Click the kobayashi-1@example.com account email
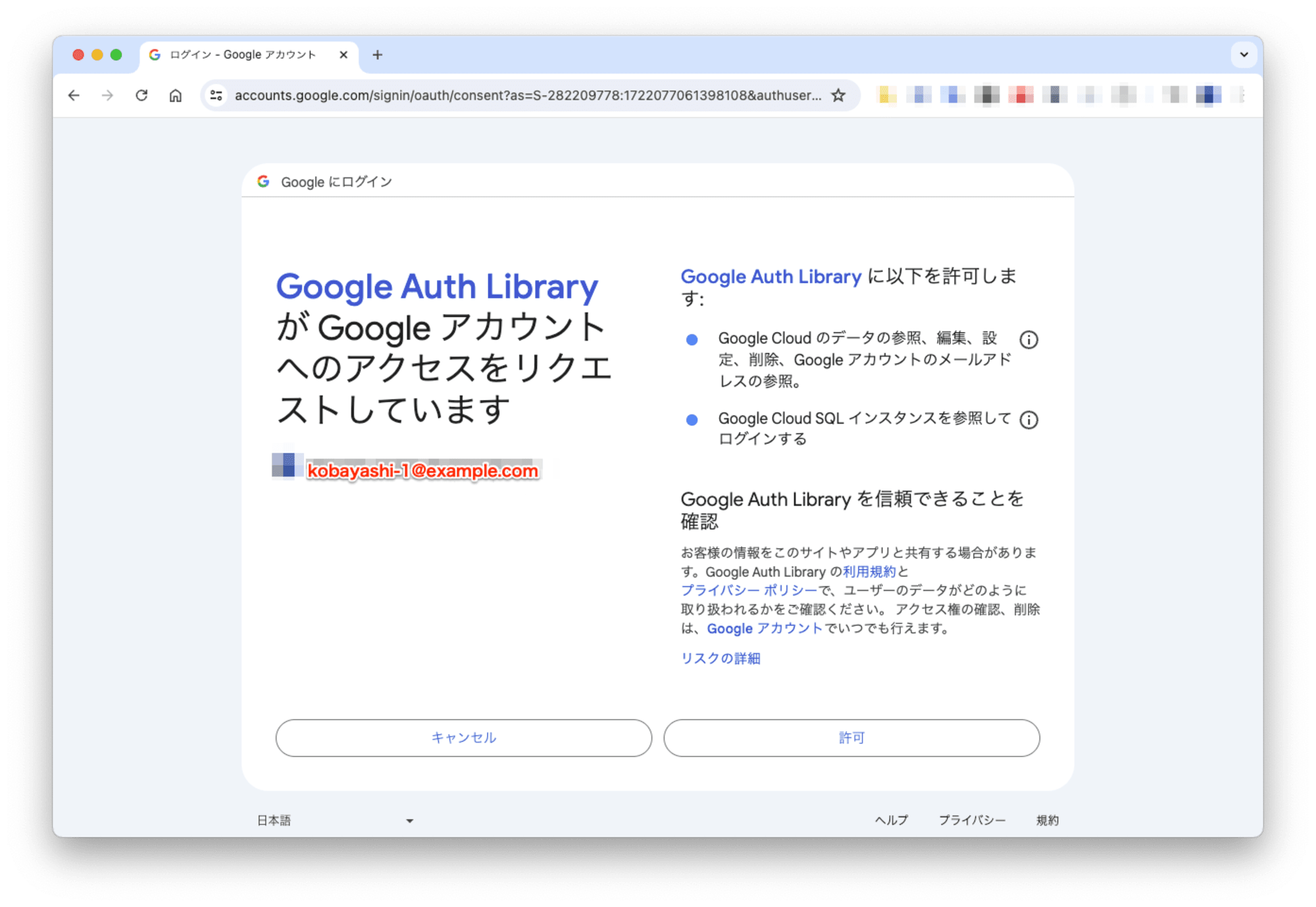The height and width of the screenshot is (907, 1316). (422, 471)
